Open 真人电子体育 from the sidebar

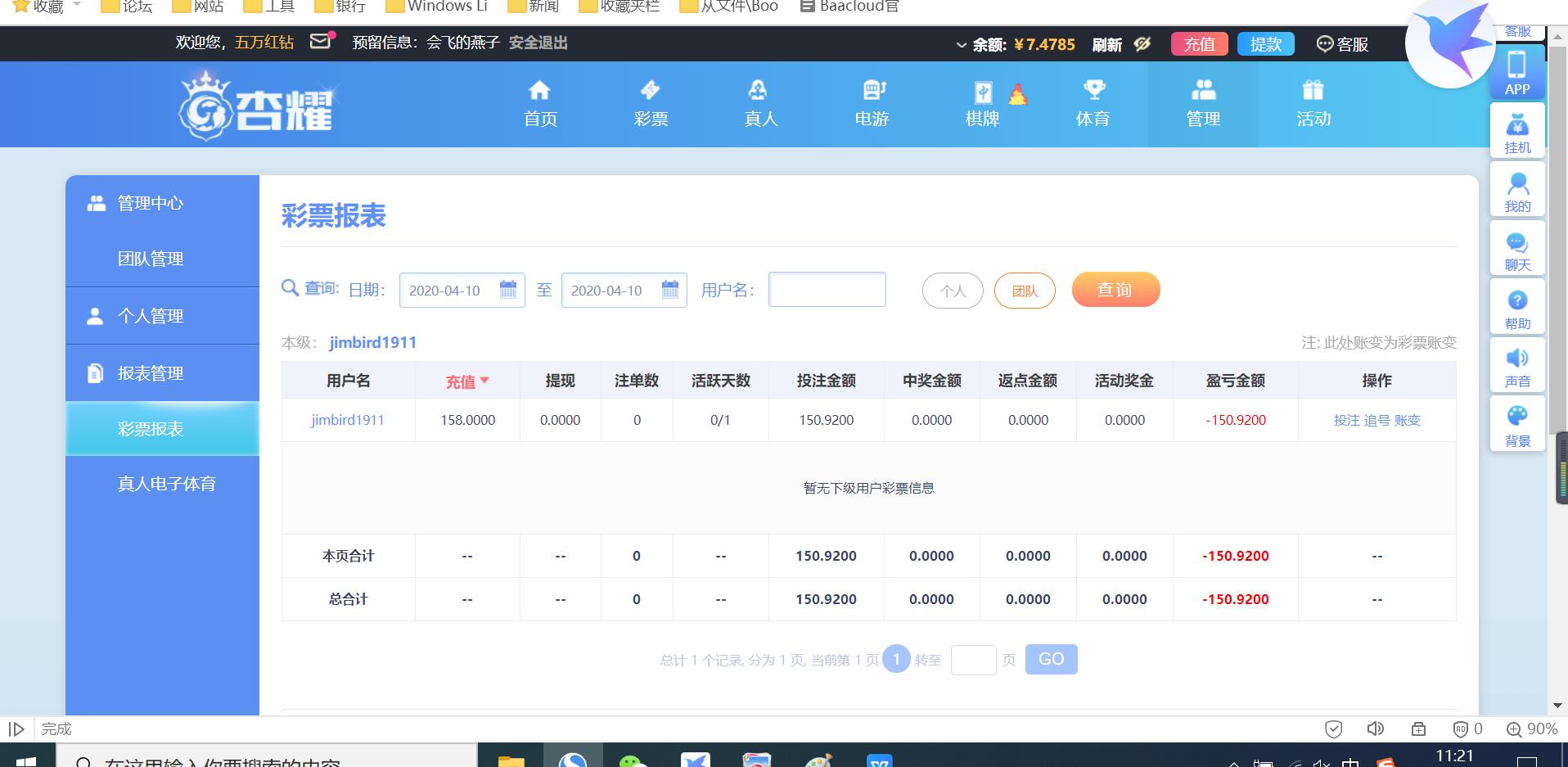pos(164,483)
